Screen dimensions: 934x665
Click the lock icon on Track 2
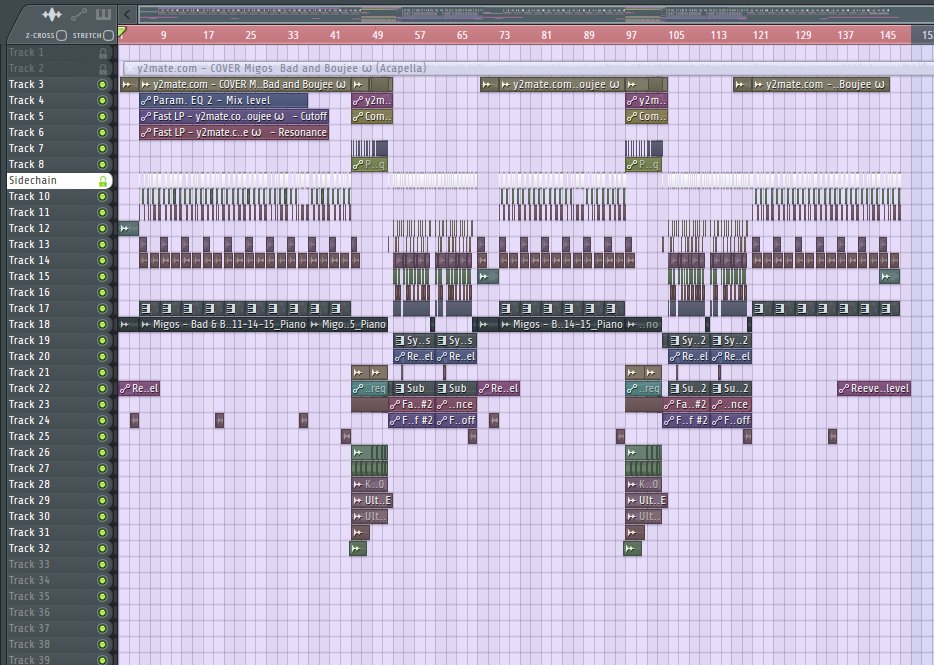click(103, 69)
